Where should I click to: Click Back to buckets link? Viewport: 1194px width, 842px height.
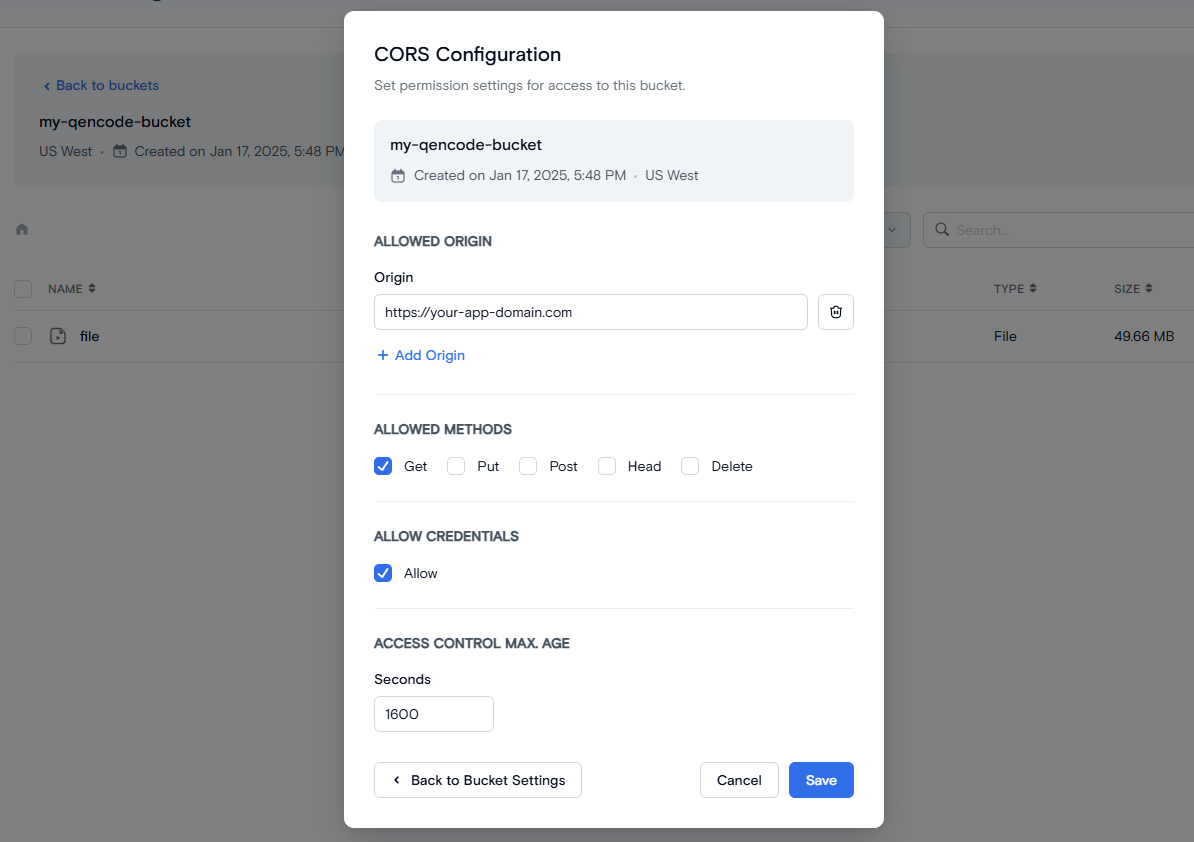click(101, 85)
